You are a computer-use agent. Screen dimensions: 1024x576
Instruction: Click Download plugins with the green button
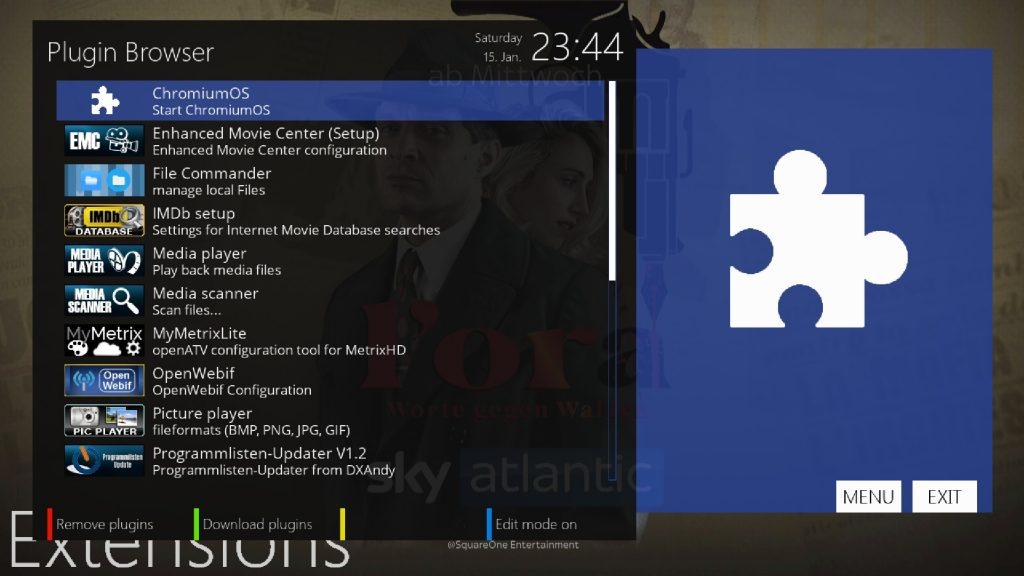256,523
